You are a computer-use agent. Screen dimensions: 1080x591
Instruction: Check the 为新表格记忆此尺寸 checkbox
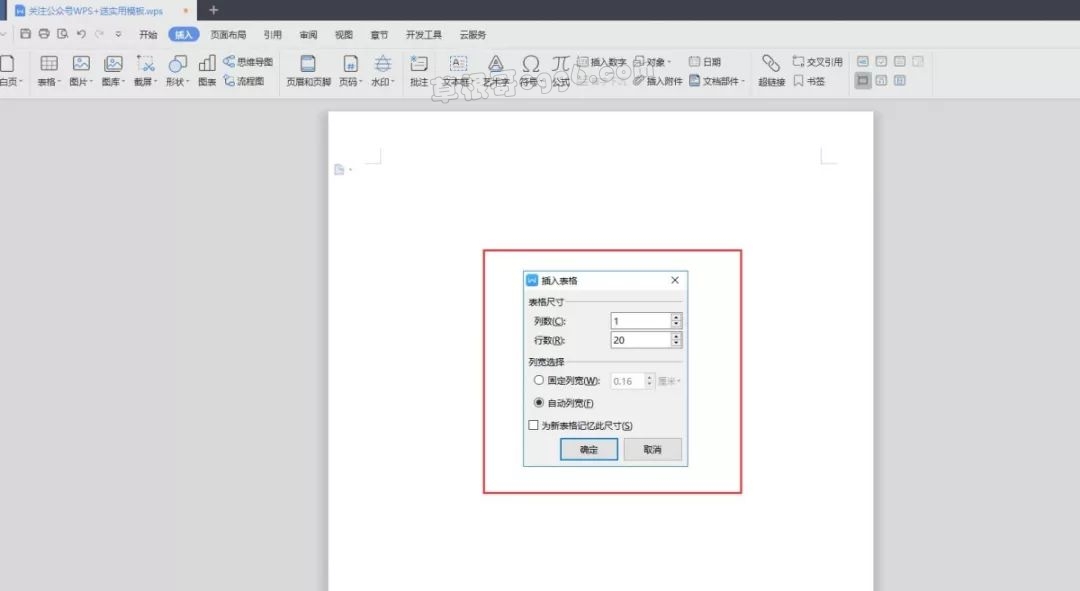(533, 425)
